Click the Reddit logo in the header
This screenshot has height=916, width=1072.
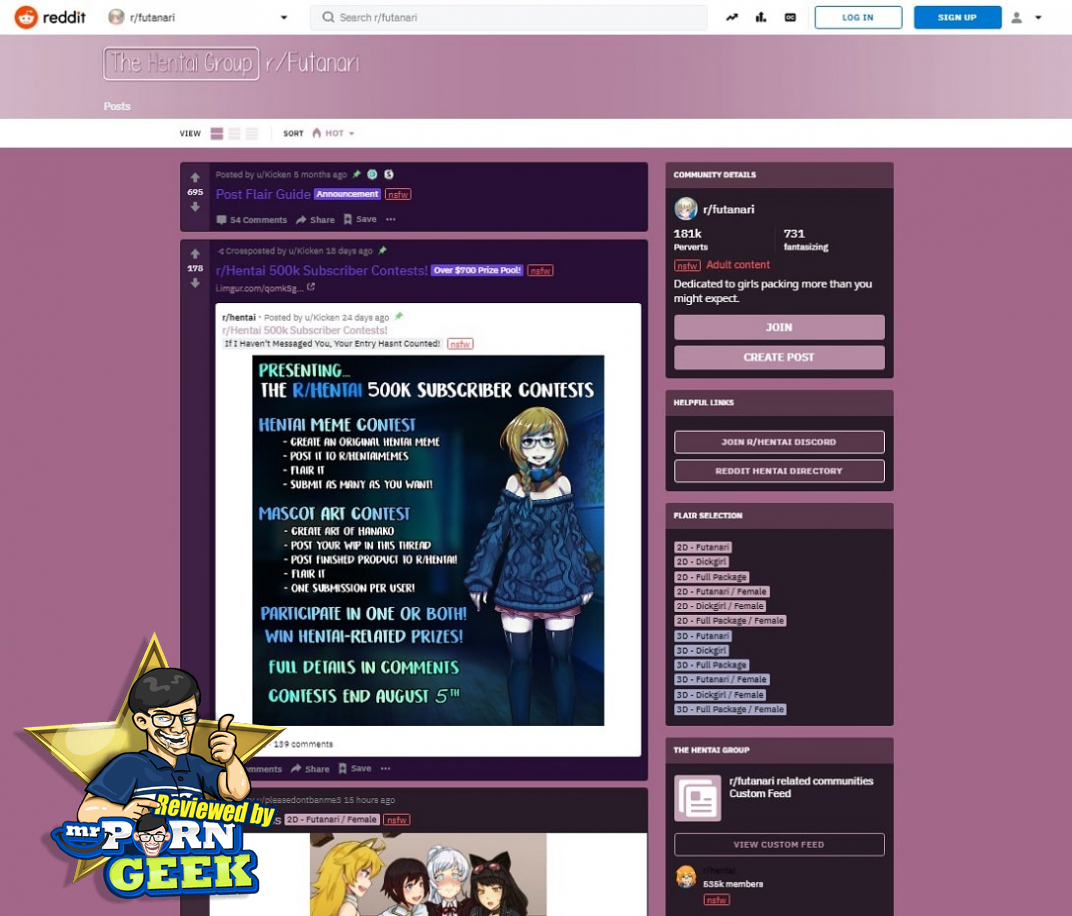[x=49, y=17]
